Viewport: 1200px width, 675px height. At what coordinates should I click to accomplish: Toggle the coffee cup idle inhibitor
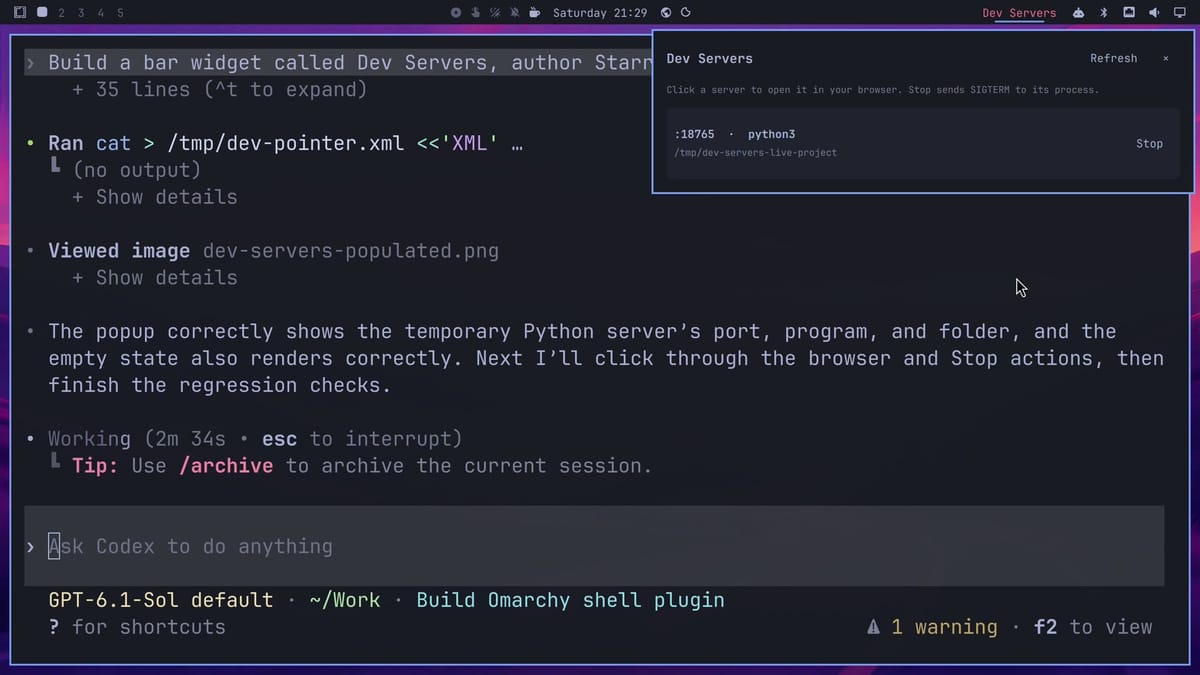(534, 13)
